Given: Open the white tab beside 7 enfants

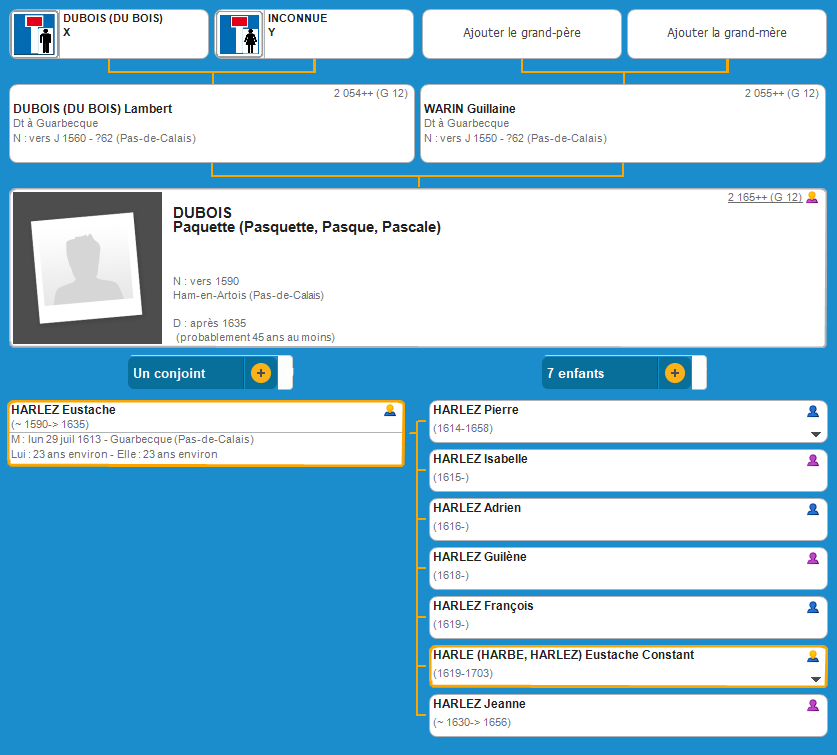Looking at the screenshot, I should click(700, 373).
